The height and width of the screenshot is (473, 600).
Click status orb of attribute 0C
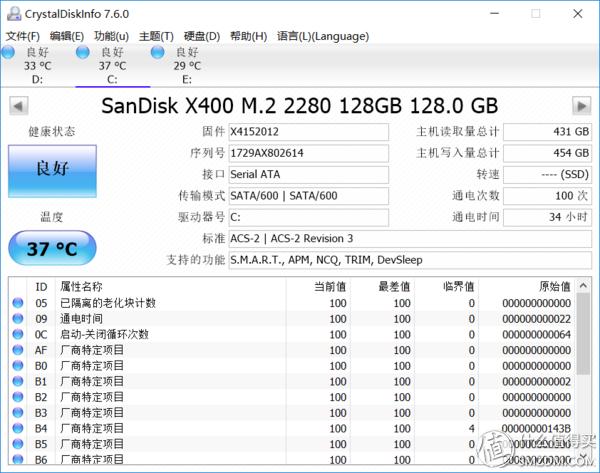click(x=18, y=334)
